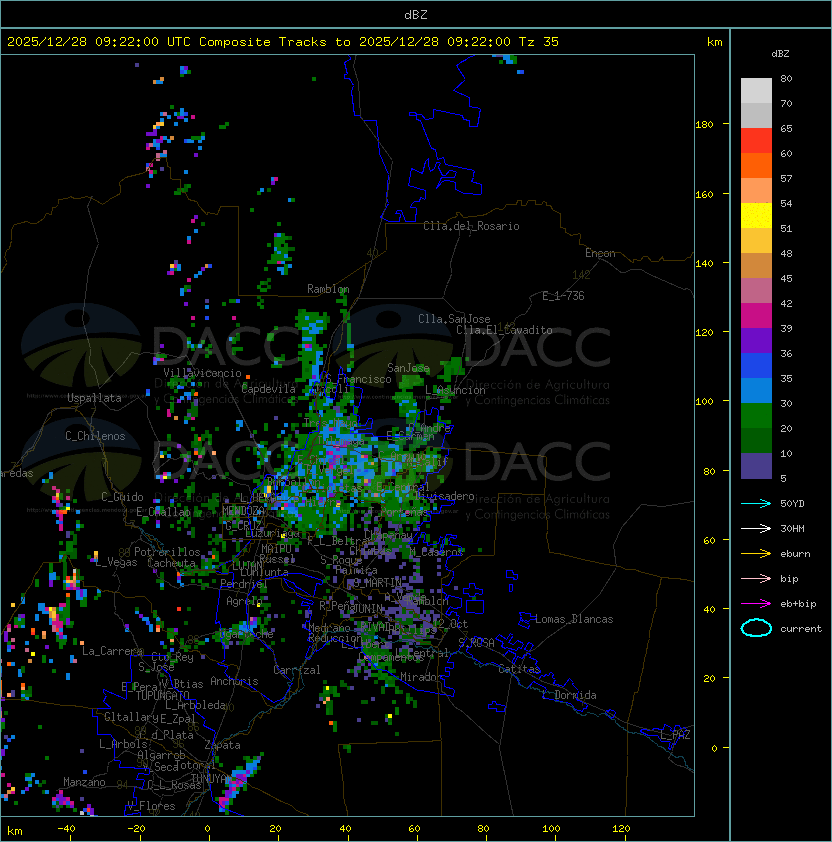Click the 'Clla.El_Cavadito' place label
Image resolution: width=832 pixels, height=842 pixels.
pyautogui.click(x=504, y=330)
